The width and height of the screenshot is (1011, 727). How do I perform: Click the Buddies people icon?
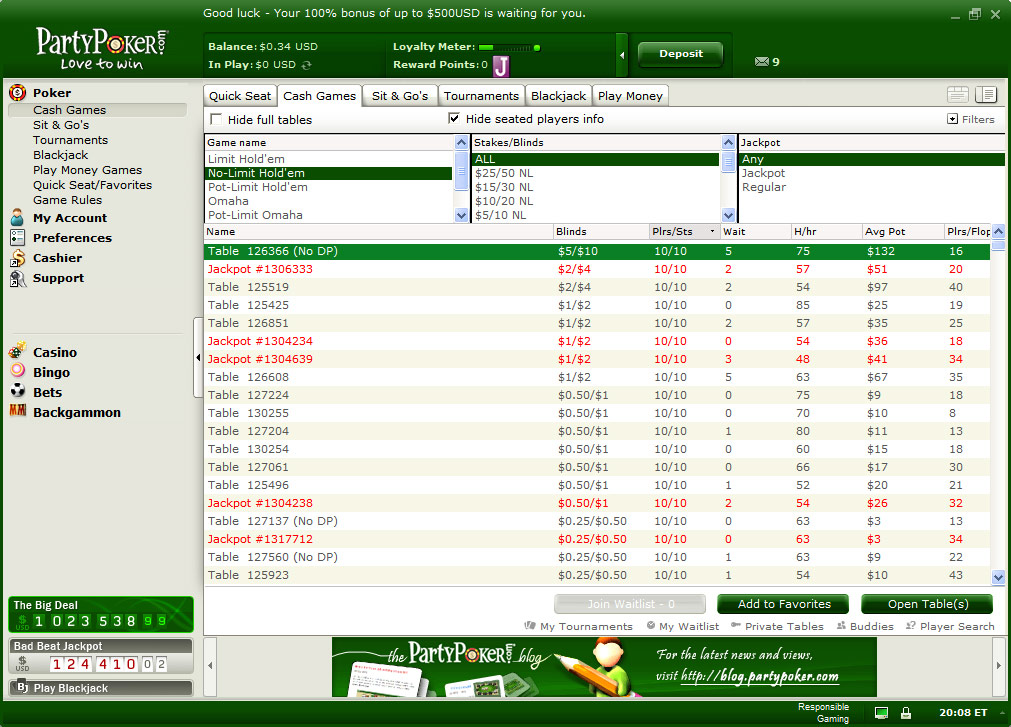[841, 625]
